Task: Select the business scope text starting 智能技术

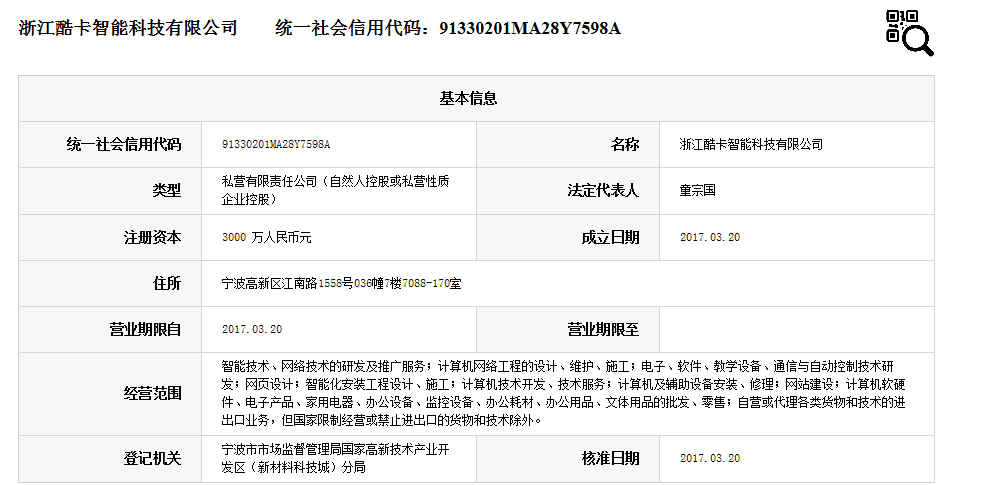Action: [563, 393]
